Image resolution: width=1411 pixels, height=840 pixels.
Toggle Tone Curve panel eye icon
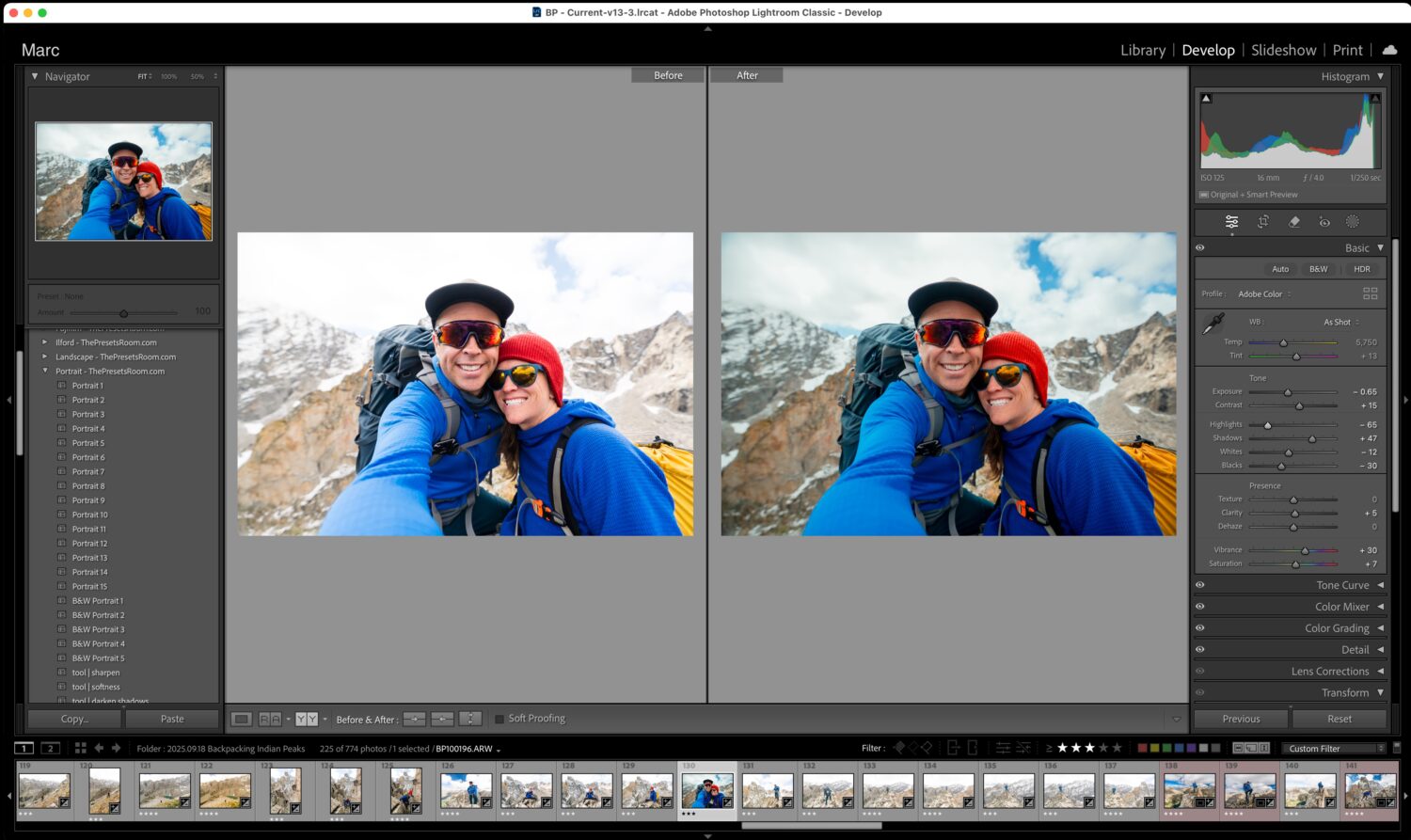tap(1200, 585)
